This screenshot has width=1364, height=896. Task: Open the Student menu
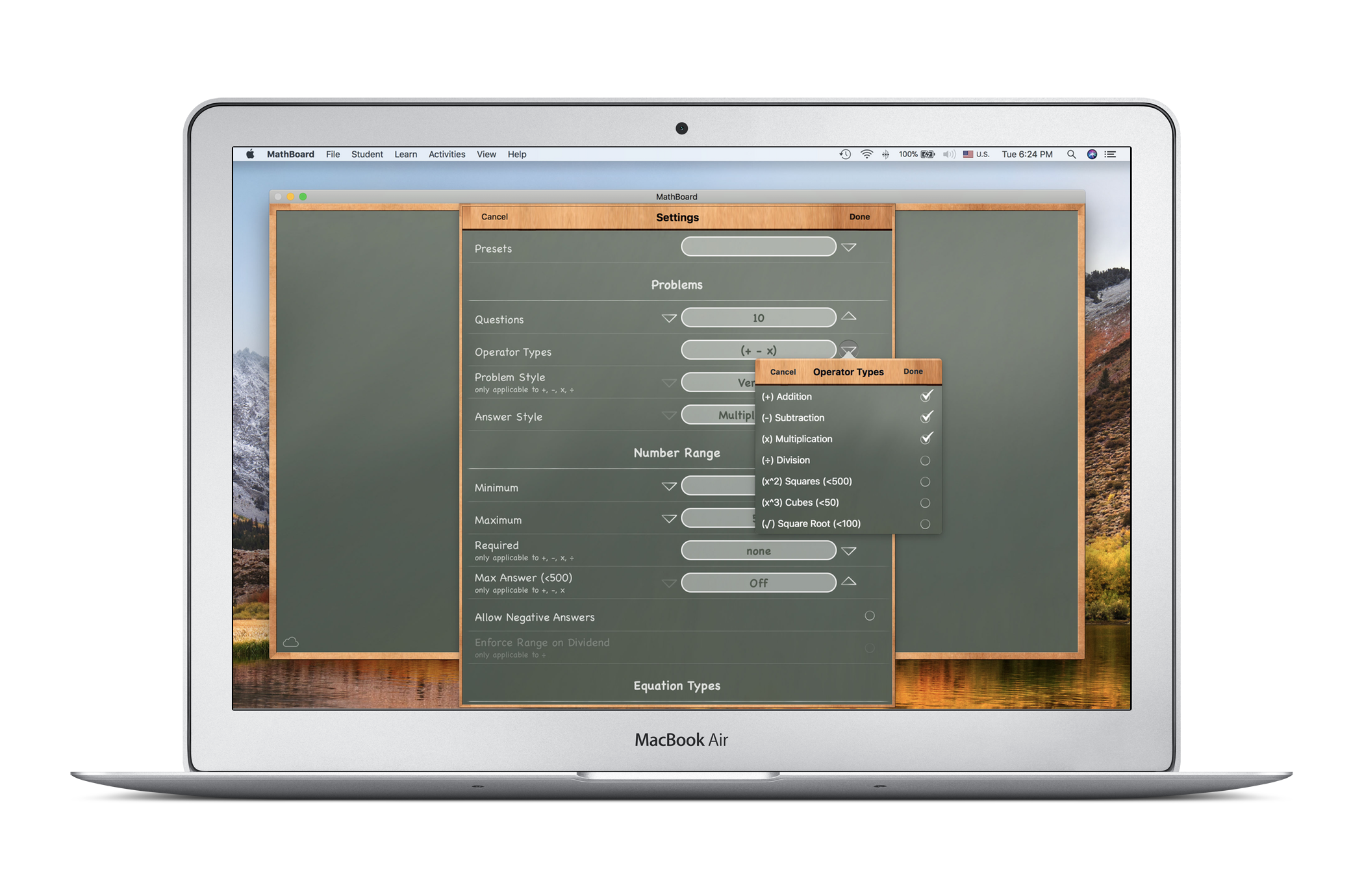pos(367,154)
